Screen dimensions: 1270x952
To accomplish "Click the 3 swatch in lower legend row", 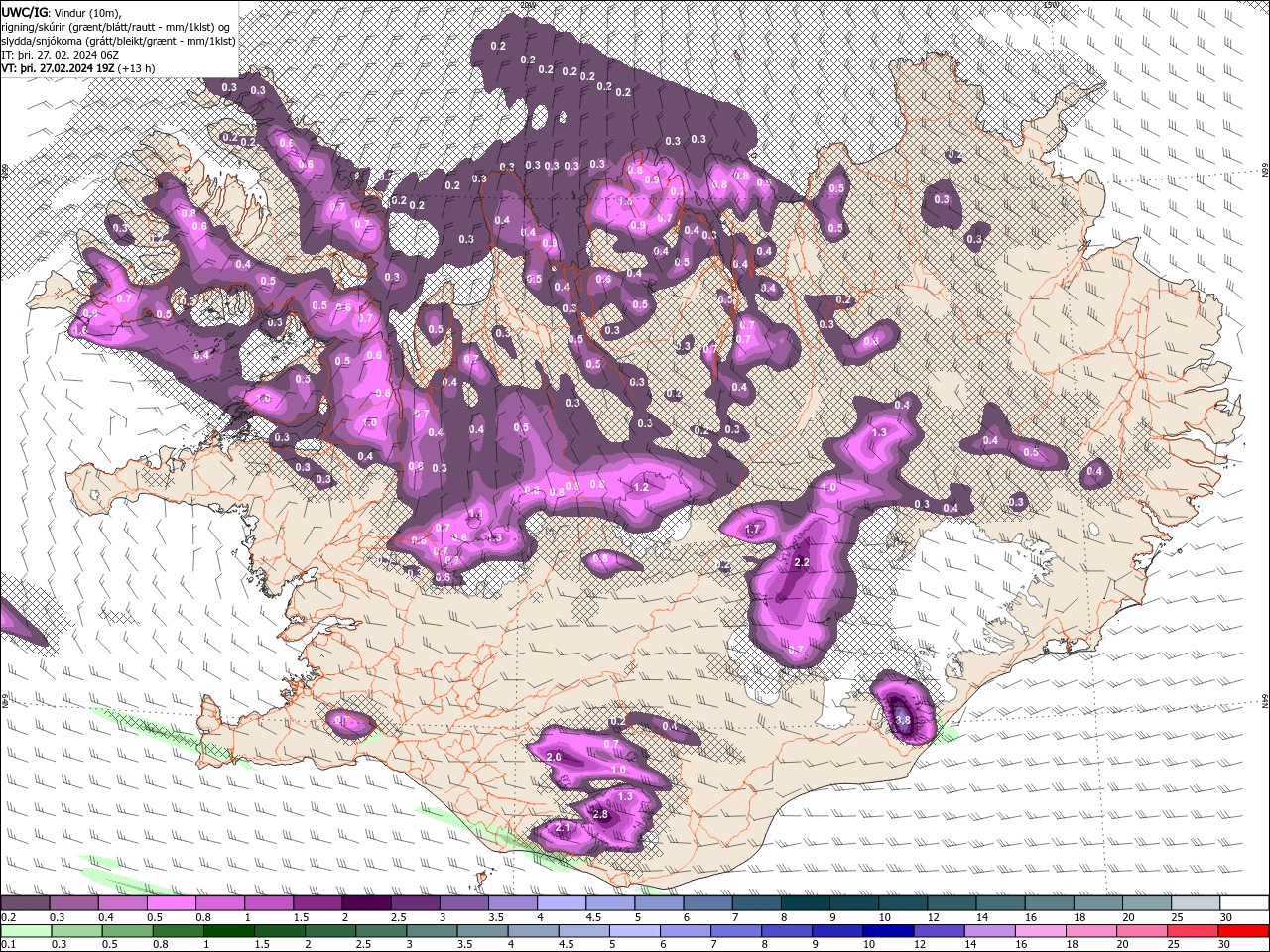I will coord(432,931).
